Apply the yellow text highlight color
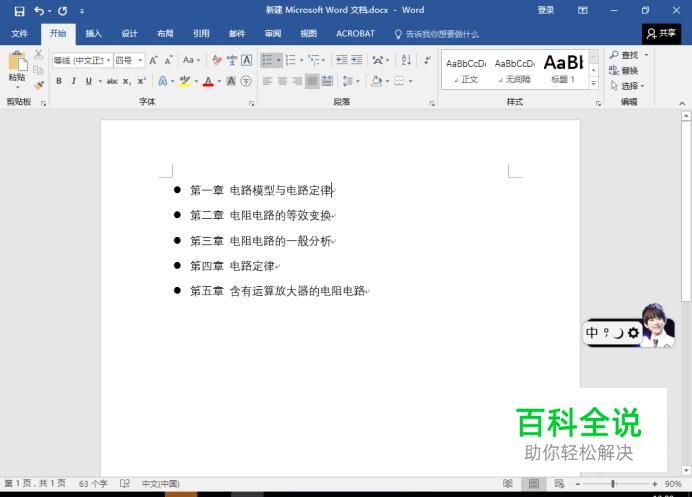Viewport: 692px width, 497px height. (185, 81)
